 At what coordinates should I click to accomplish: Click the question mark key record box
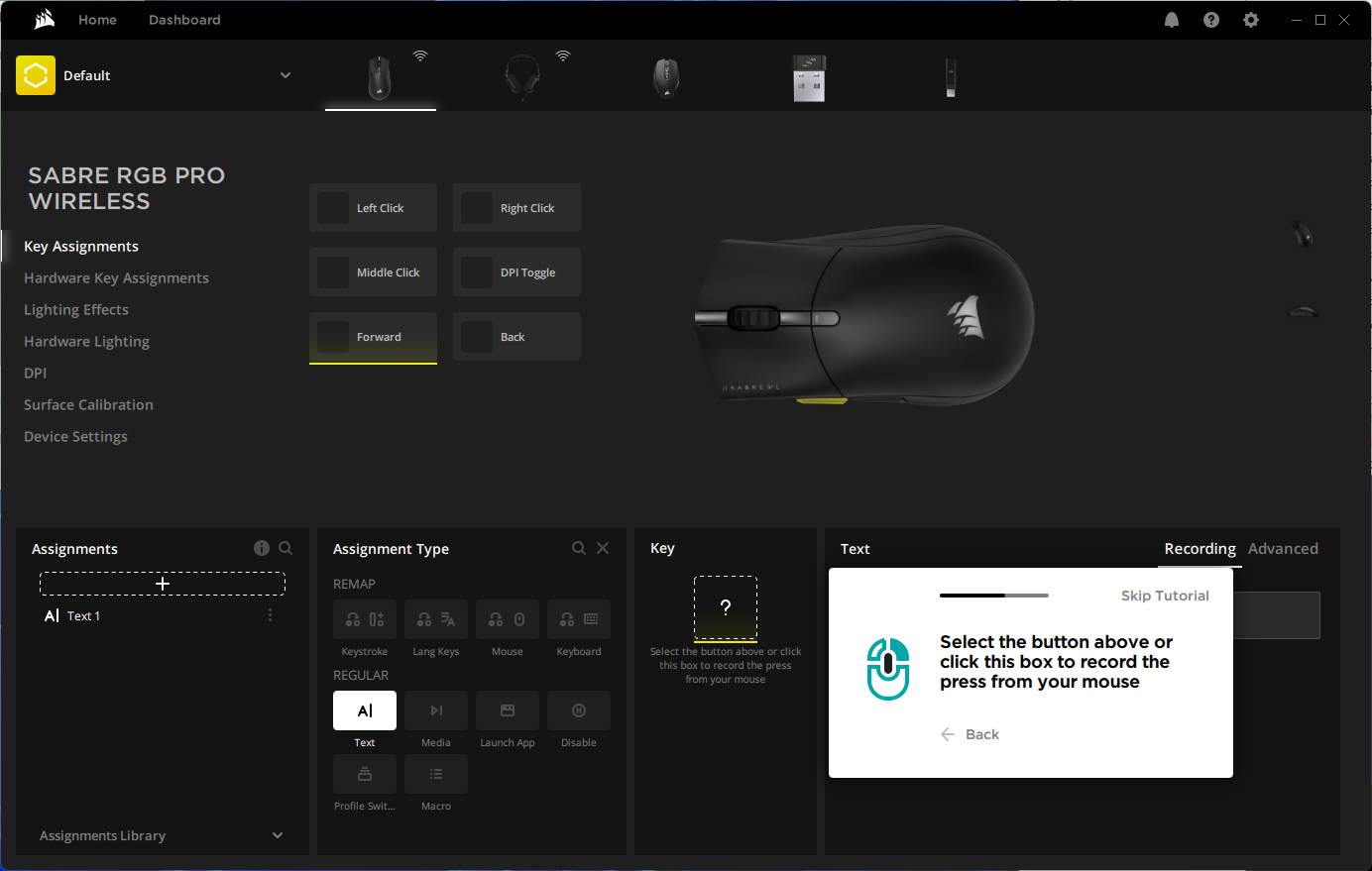[x=726, y=607]
